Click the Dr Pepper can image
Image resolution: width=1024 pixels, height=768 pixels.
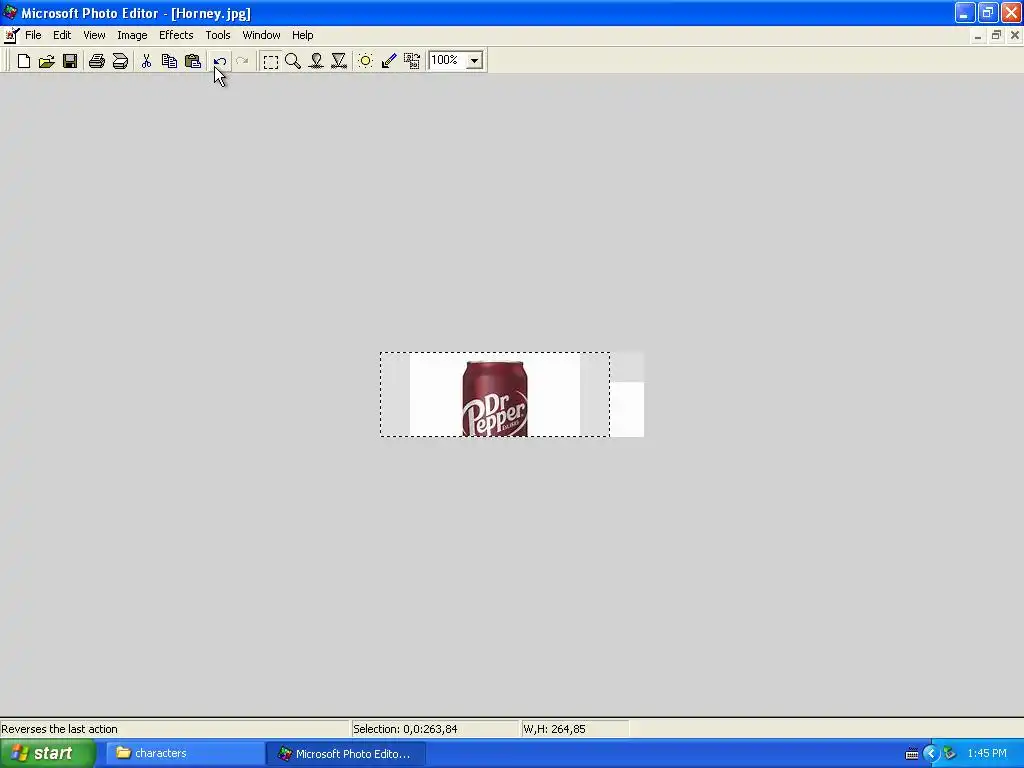point(494,398)
